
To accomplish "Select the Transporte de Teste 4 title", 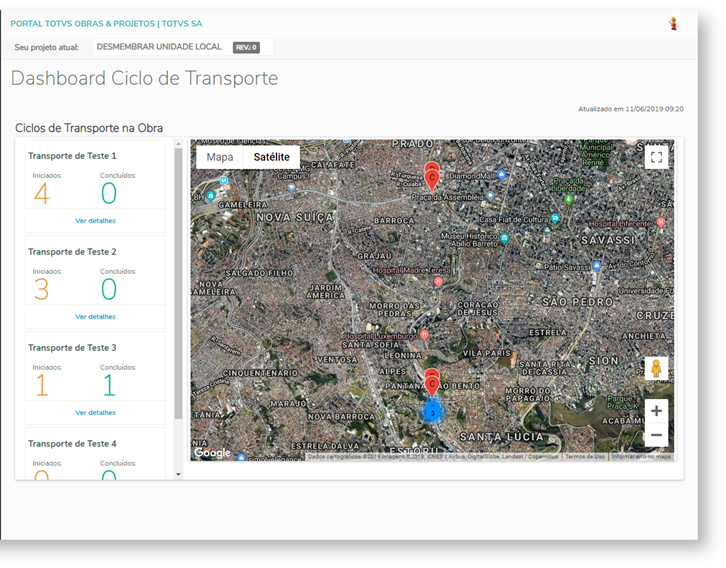I will coord(72,443).
